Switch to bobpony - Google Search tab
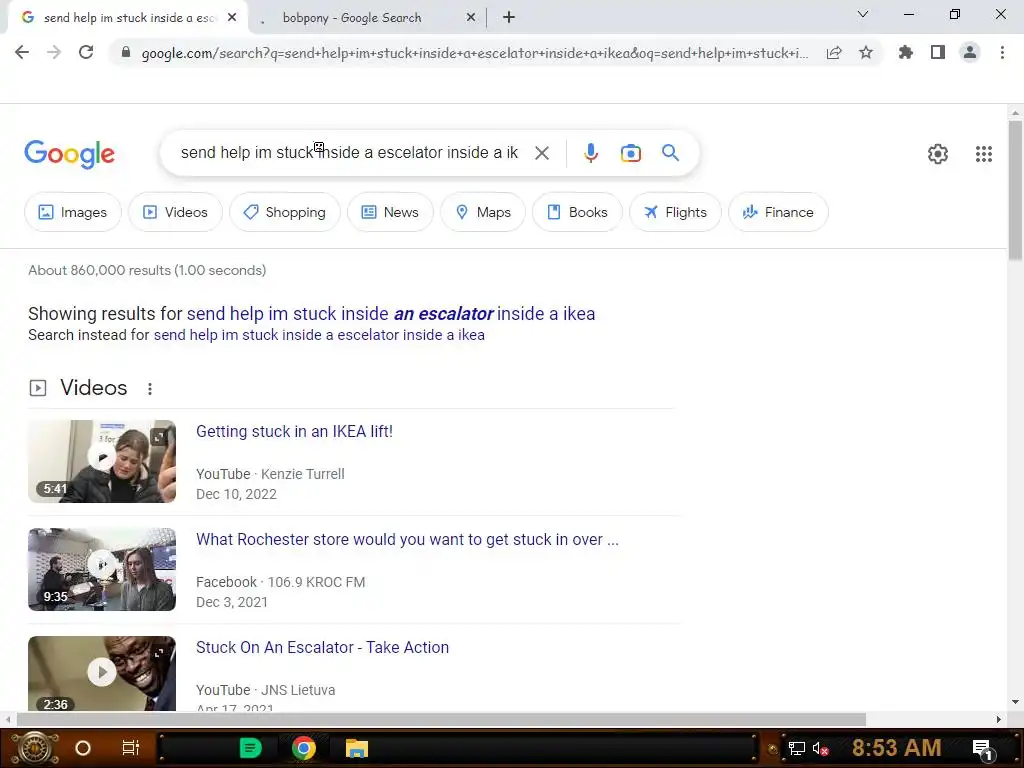Viewport: 1024px width, 768px height. (x=368, y=18)
